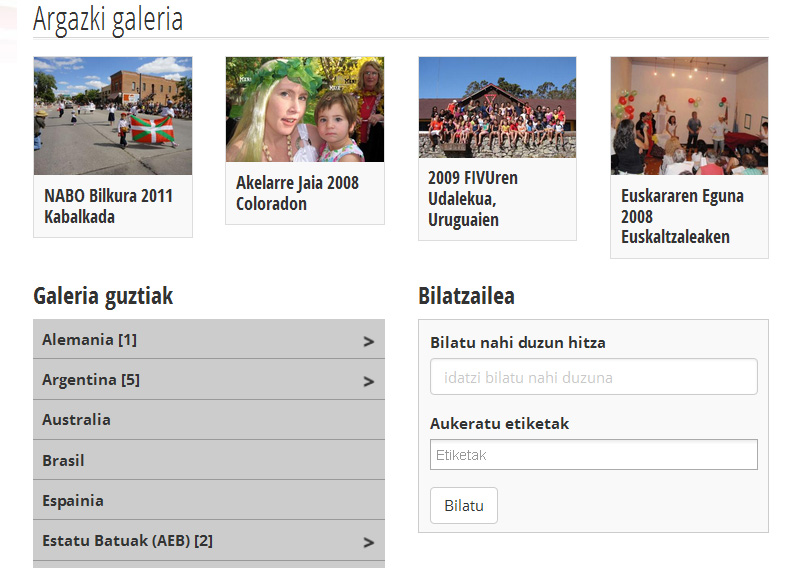Open 2009 FIVUren Udalekua group photo
This screenshot has height=568, width=796.
click(x=497, y=107)
